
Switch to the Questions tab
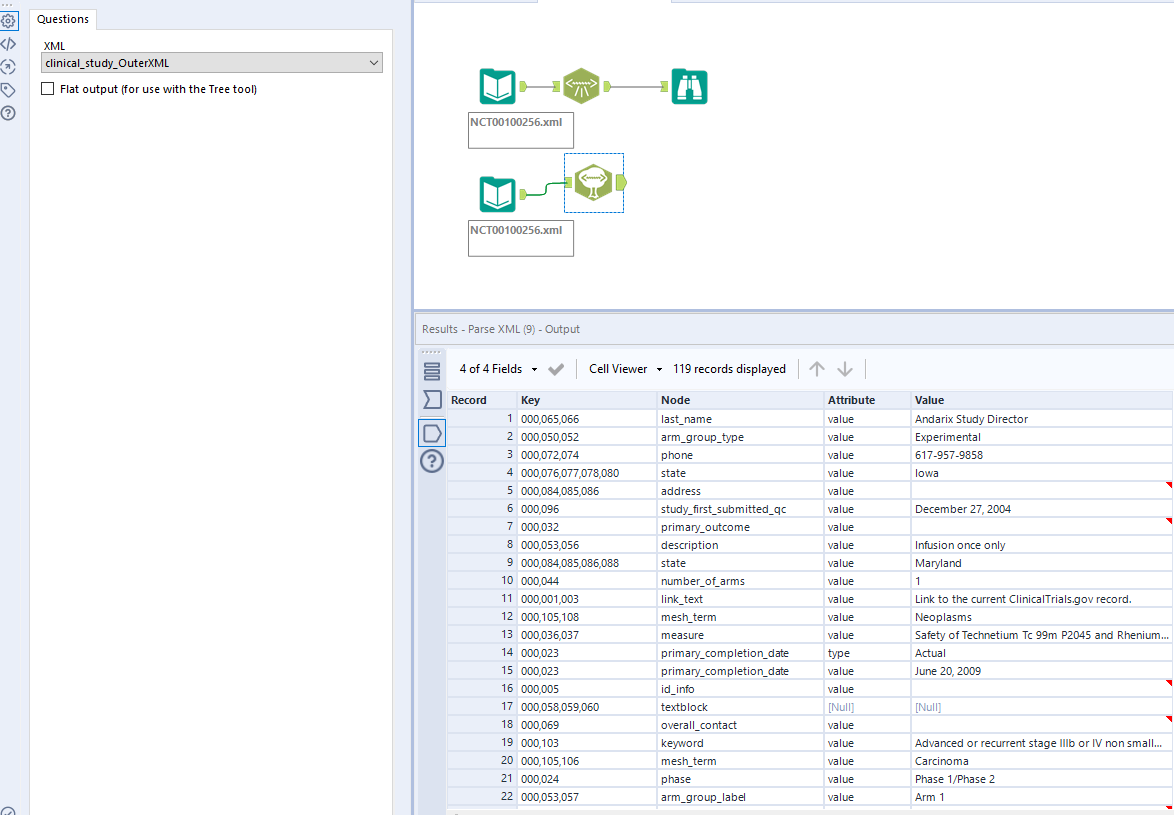pyautogui.click(x=63, y=19)
